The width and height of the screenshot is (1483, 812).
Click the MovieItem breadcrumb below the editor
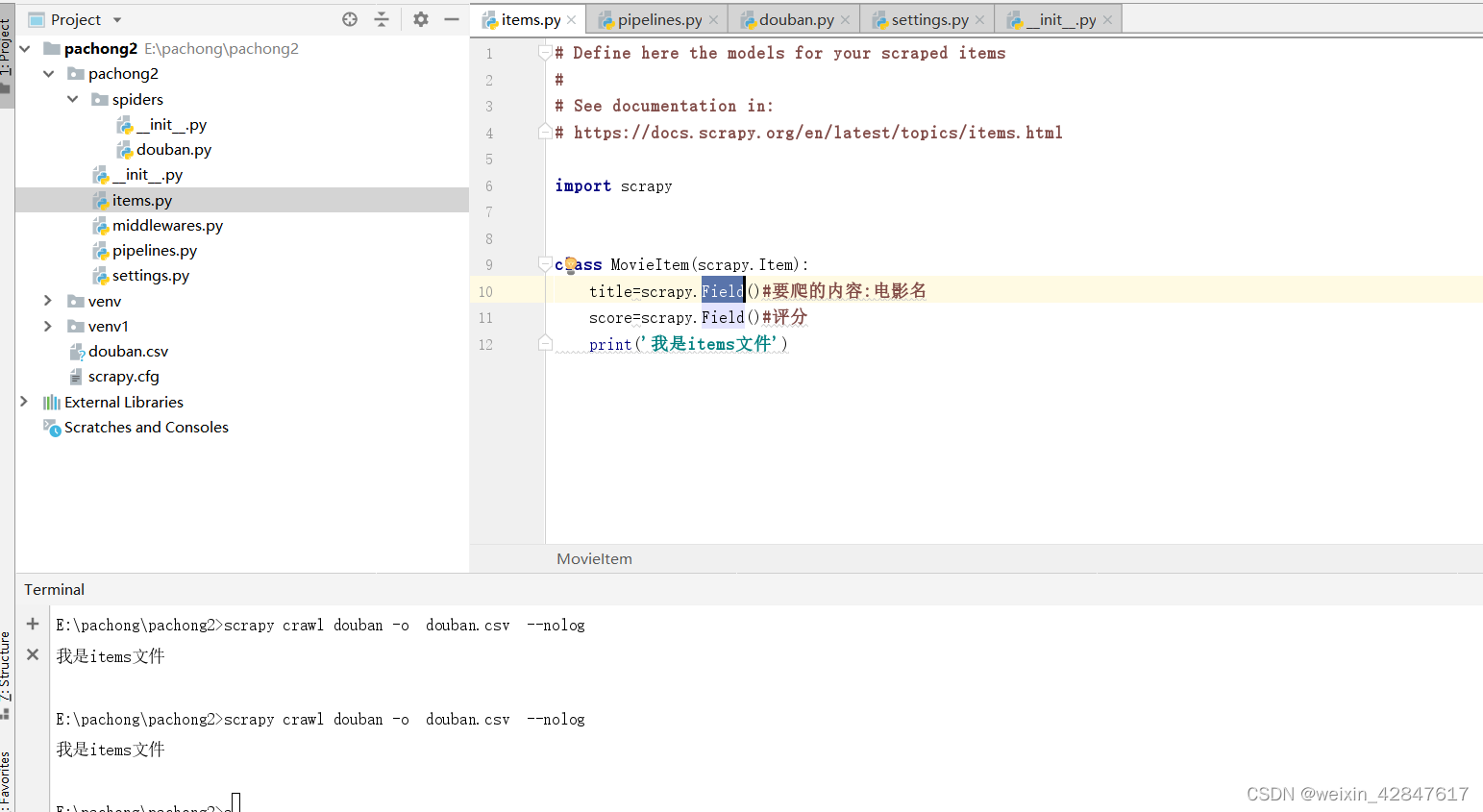pyautogui.click(x=593, y=558)
